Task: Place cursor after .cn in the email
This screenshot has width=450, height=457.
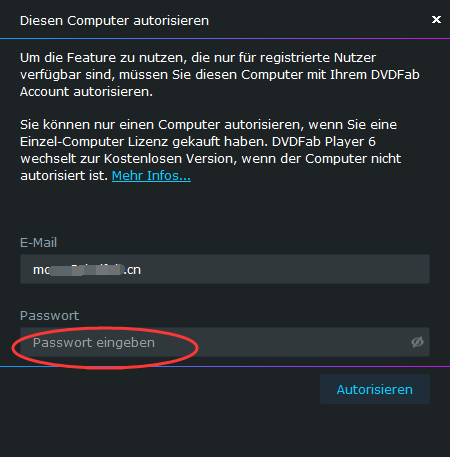Action: tap(142, 270)
